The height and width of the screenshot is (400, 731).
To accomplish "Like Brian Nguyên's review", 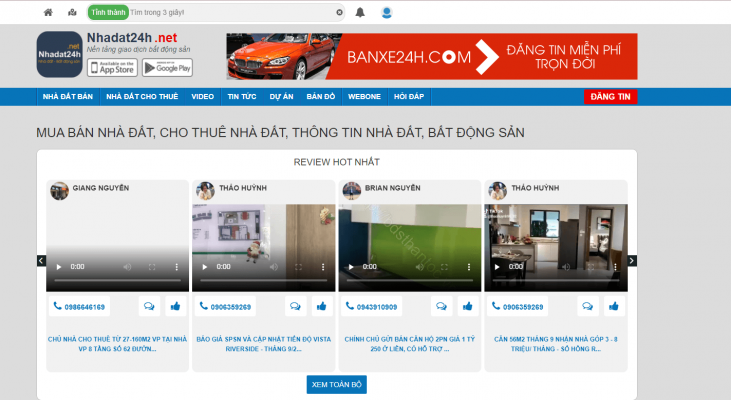I will pyautogui.click(x=468, y=306).
